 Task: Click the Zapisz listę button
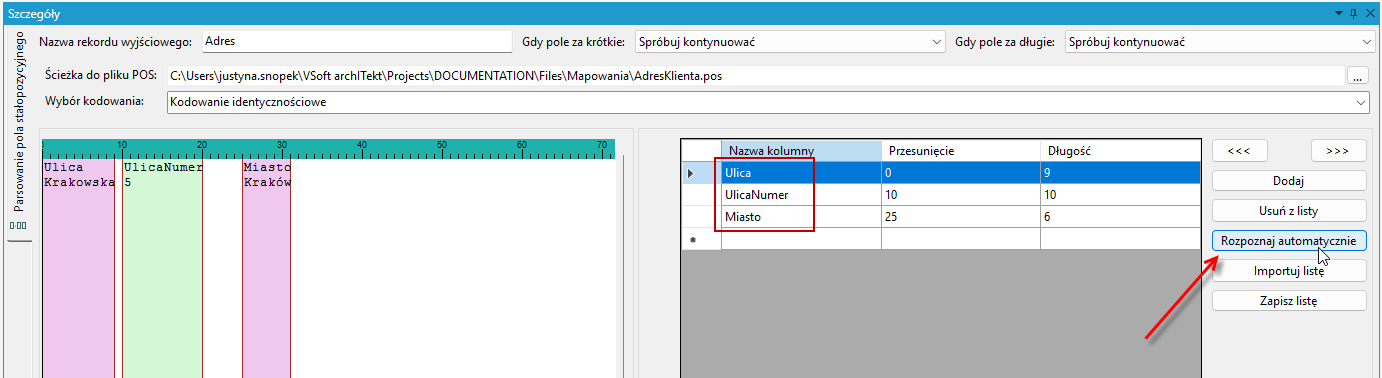click(1289, 301)
